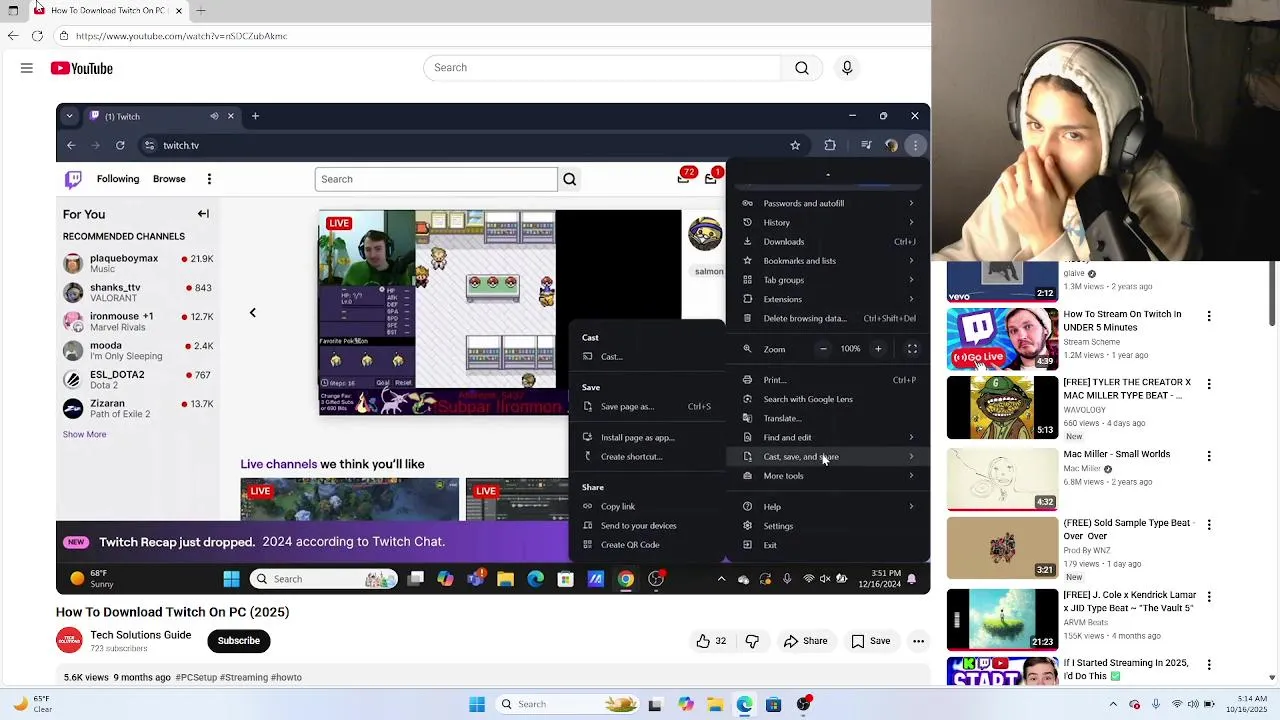1280x720 pixels.
Task: Go back in the outer browser
Action: coord(12,36)
